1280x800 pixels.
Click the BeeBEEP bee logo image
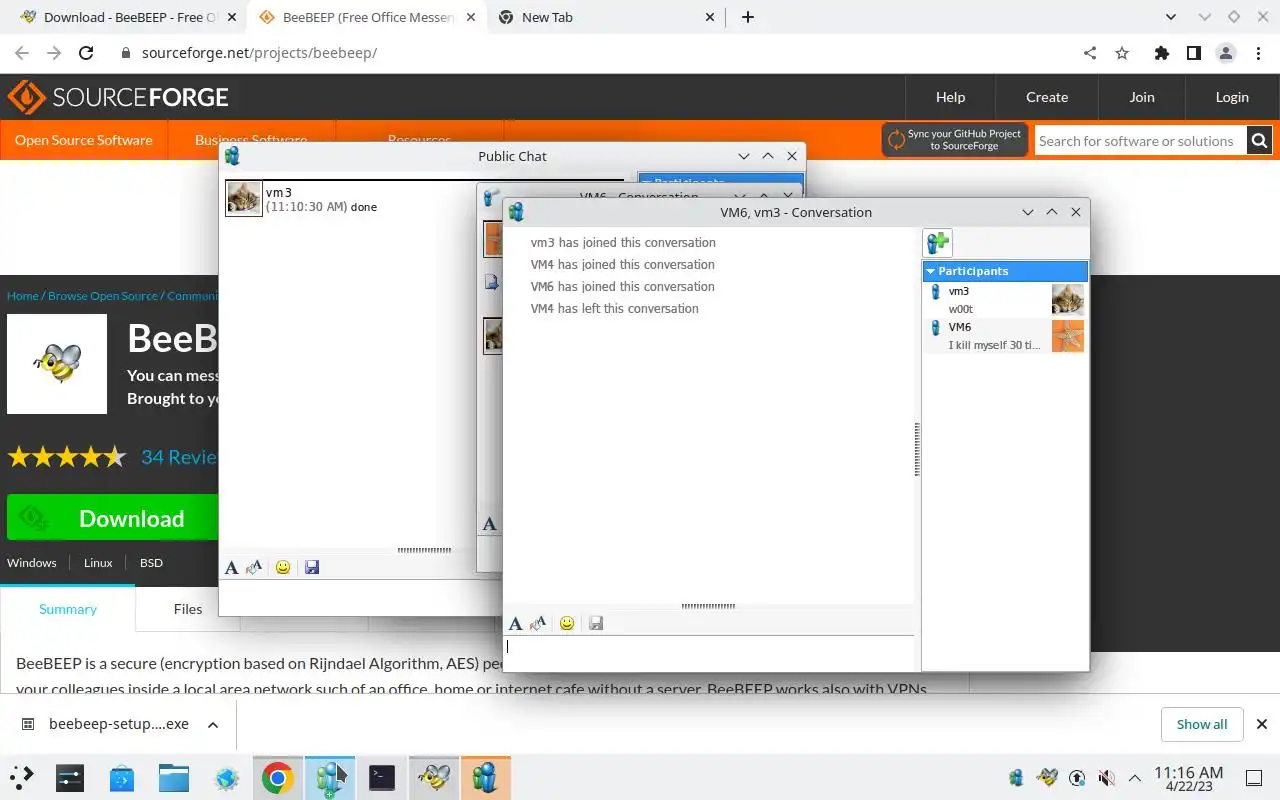pos(57,364)
